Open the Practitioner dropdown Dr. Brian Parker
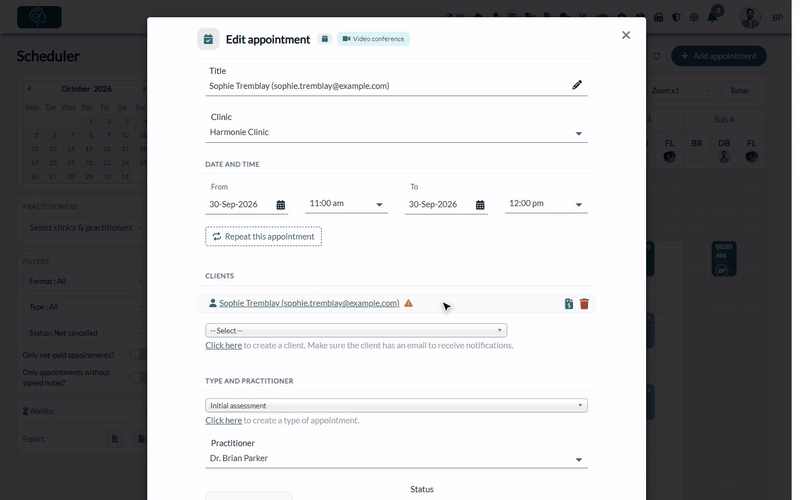800x500 pixels. 396,458
